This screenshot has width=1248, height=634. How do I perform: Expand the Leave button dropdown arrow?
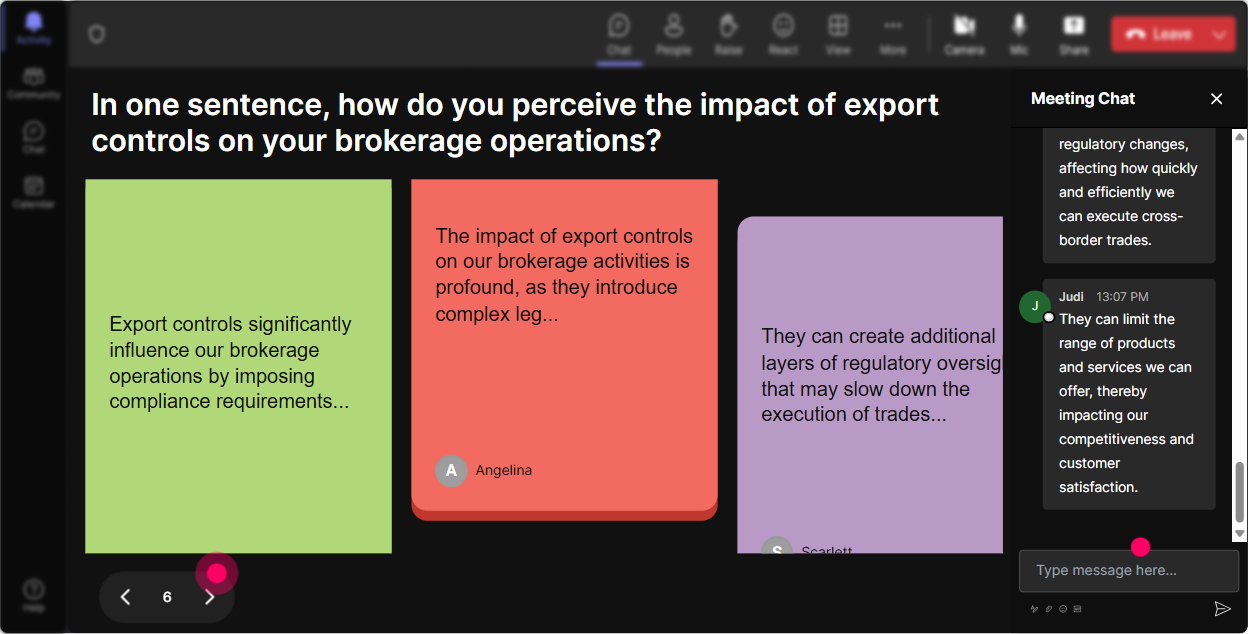point(1220,34)
